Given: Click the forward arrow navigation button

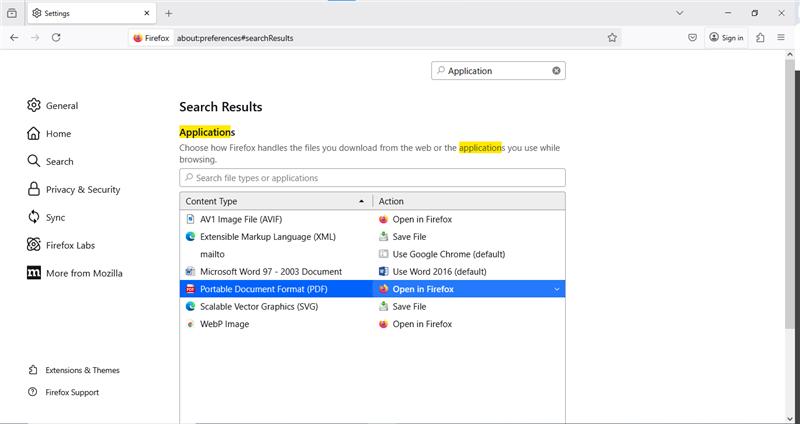Looking at the screenshot, I should click(x=35, y=38).
